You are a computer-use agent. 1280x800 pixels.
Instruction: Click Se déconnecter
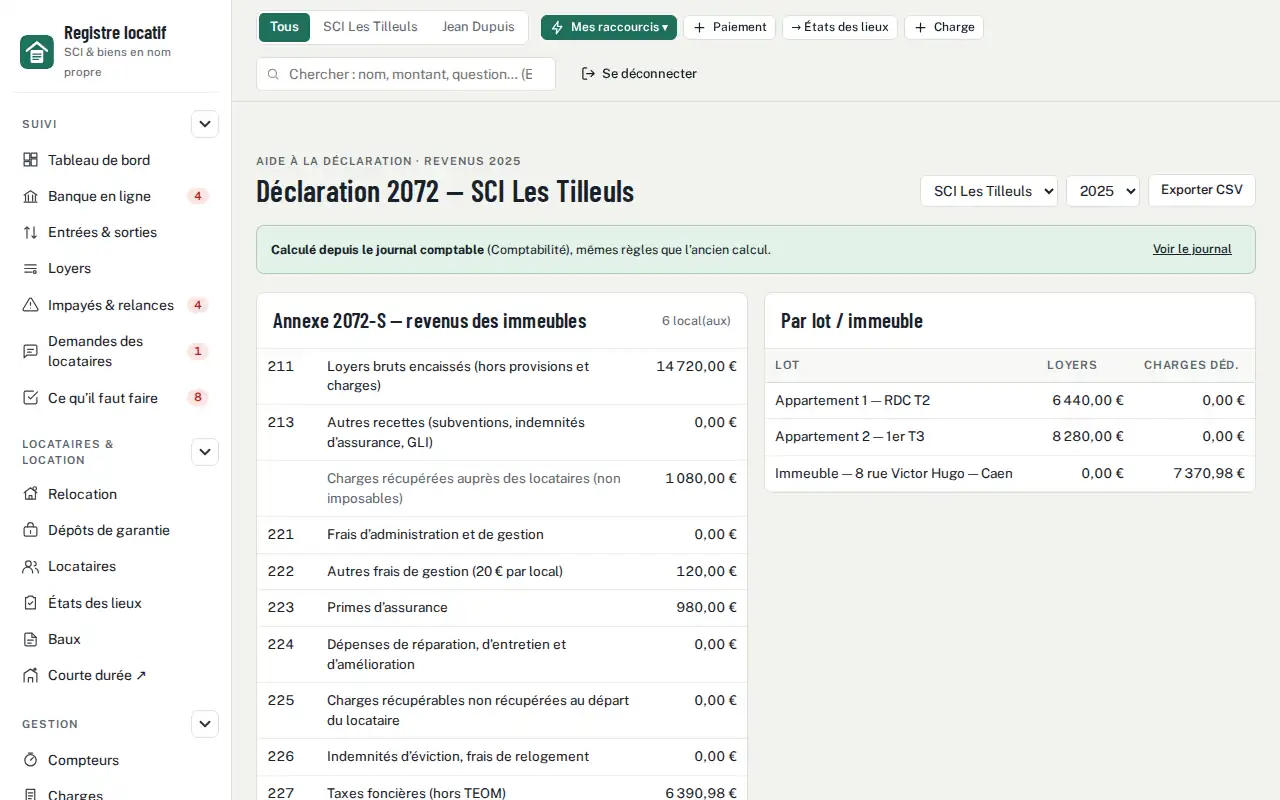point(639,74)
